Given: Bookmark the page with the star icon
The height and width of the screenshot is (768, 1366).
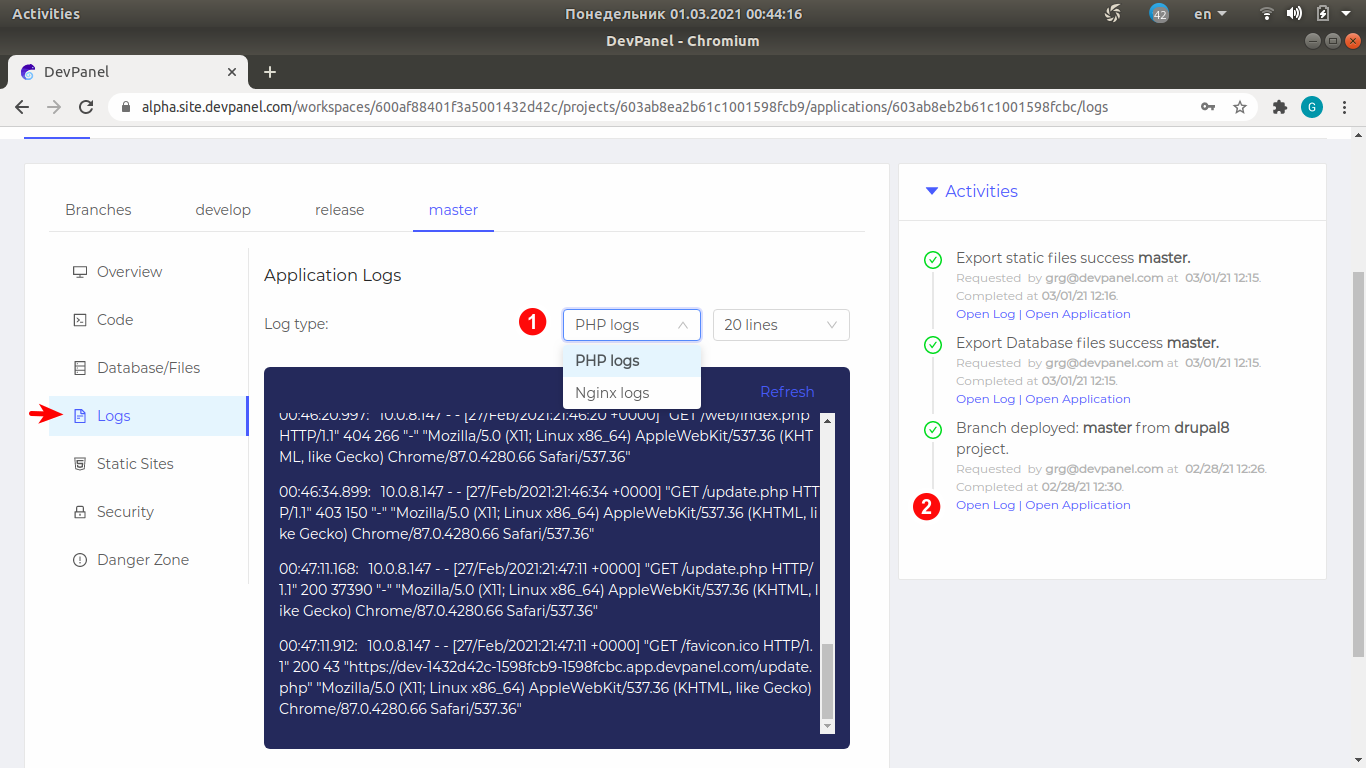Looking at the screenshot, I should (1240, 106).
